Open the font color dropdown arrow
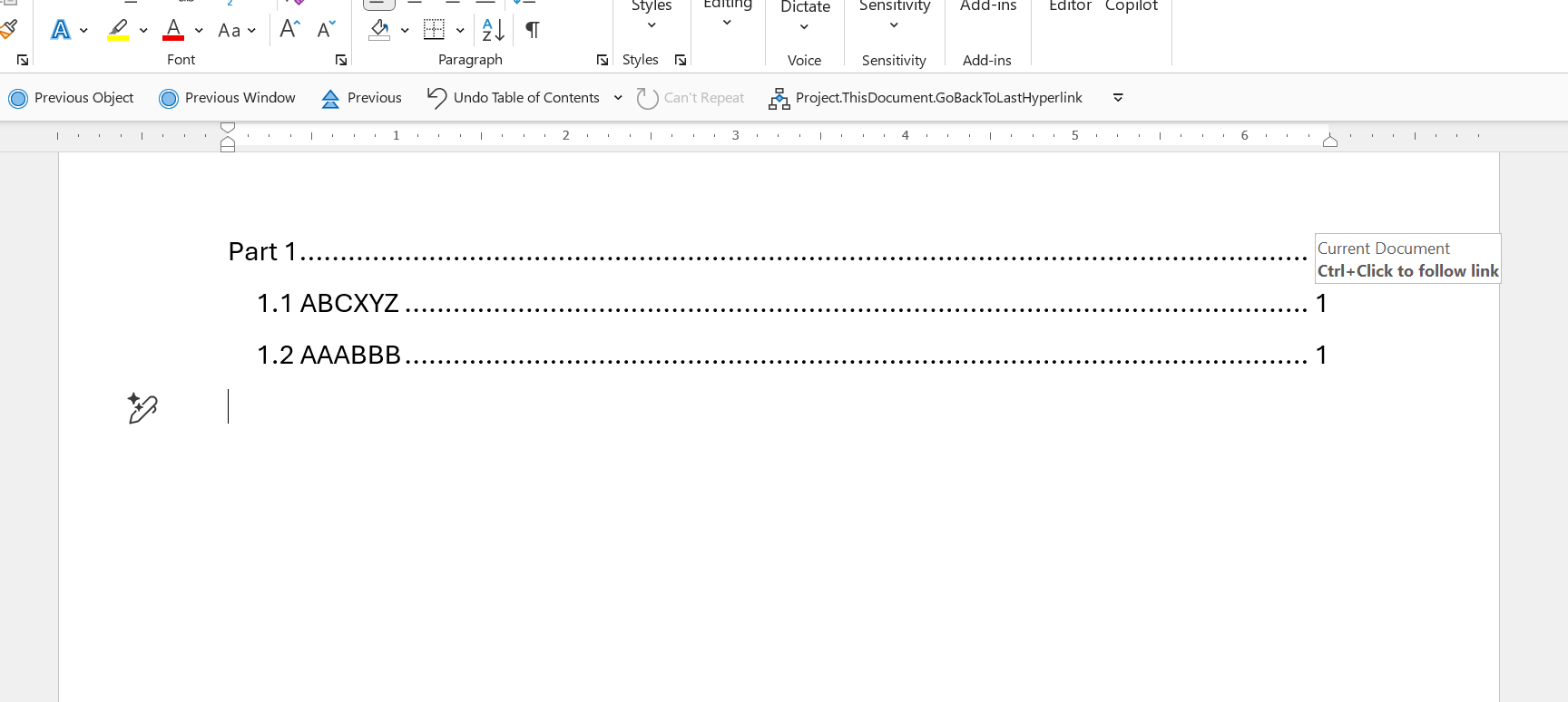 pos(199,30)
